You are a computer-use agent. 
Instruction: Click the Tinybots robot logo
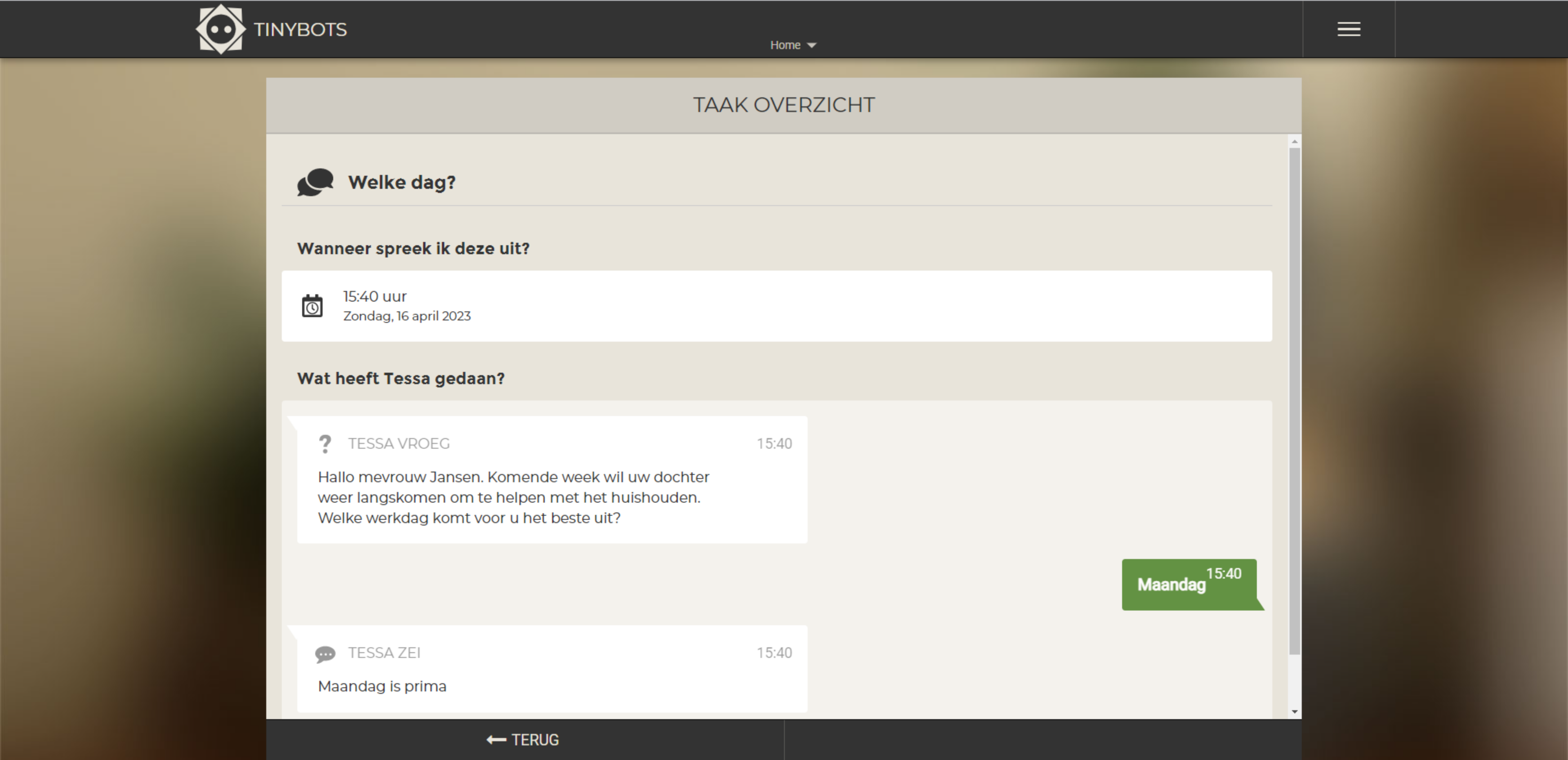(x=220, y=29)
